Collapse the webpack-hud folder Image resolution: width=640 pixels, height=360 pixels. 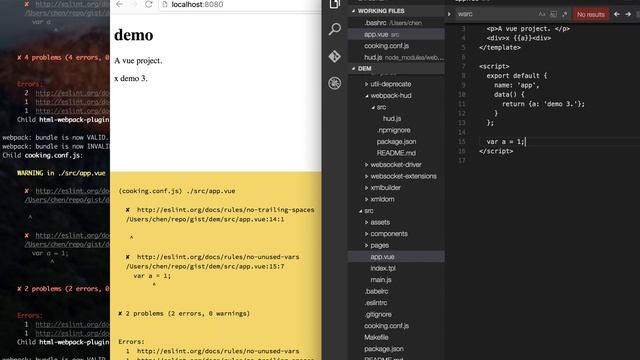pyautogui.click(x=367, y=96)
